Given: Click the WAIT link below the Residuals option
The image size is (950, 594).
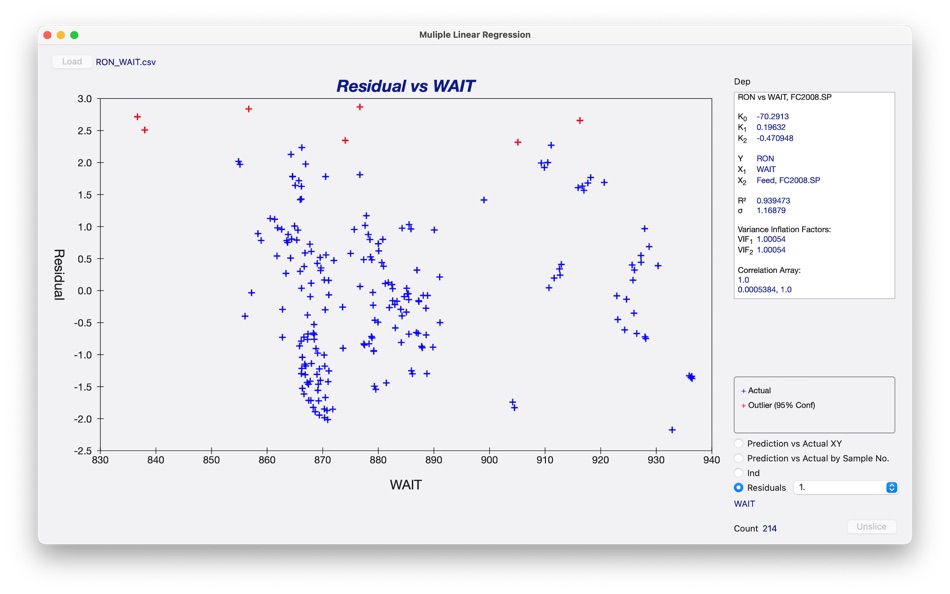Looking at the screenshot, I should pos(743,503).
